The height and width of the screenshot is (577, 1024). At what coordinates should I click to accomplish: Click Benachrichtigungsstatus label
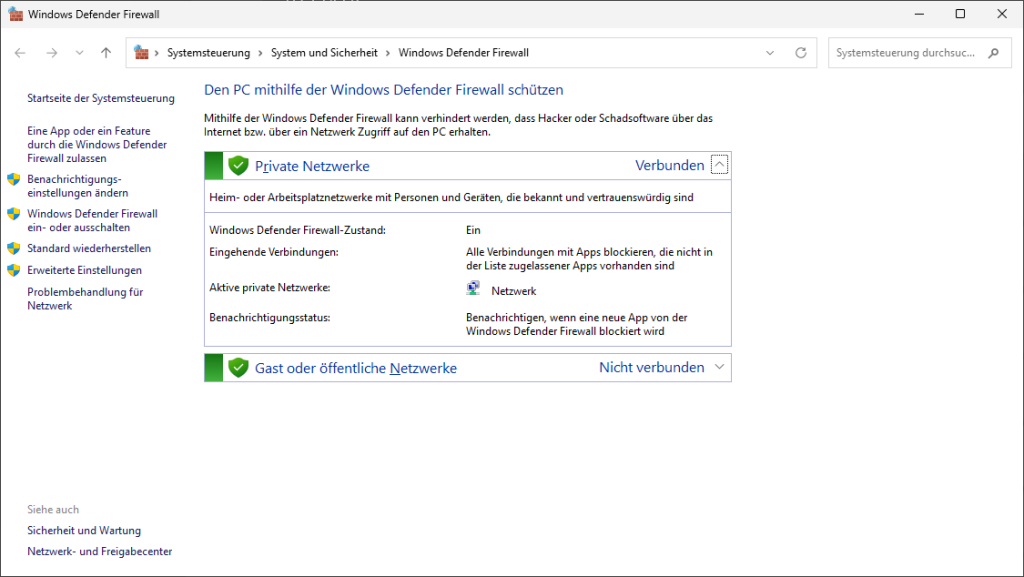pyautogui.click(x=270, y=317)
